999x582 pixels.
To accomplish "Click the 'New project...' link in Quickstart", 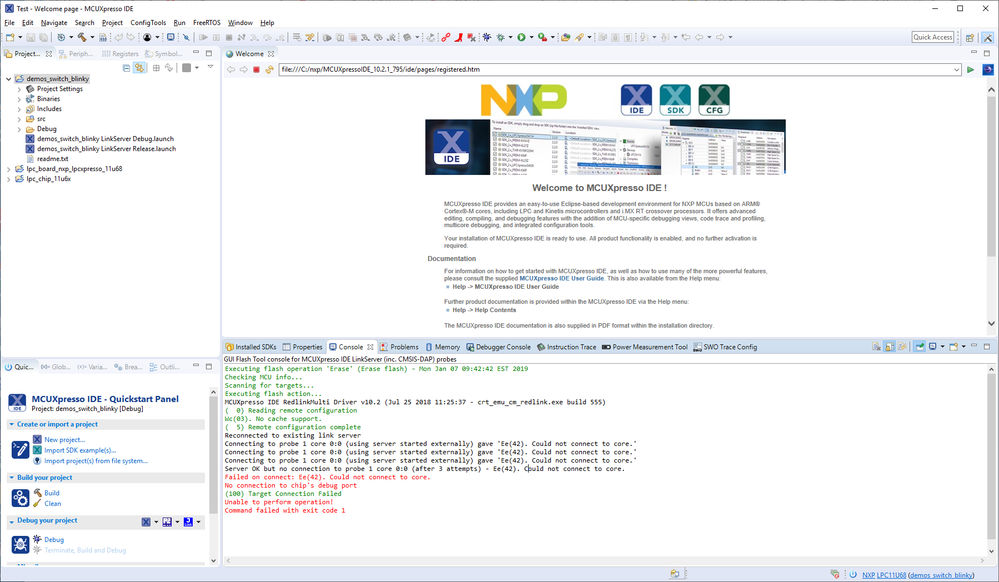I will (x=64, y=440).
